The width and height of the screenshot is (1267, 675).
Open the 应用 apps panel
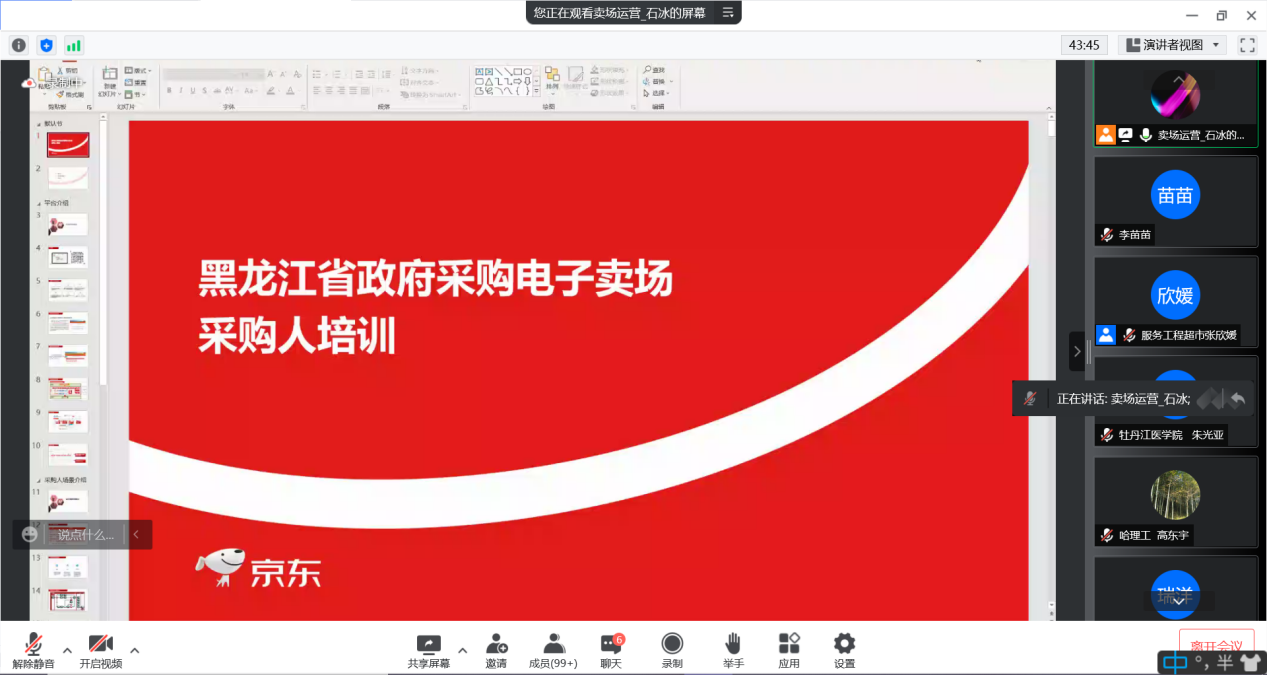tap(789, 650)
